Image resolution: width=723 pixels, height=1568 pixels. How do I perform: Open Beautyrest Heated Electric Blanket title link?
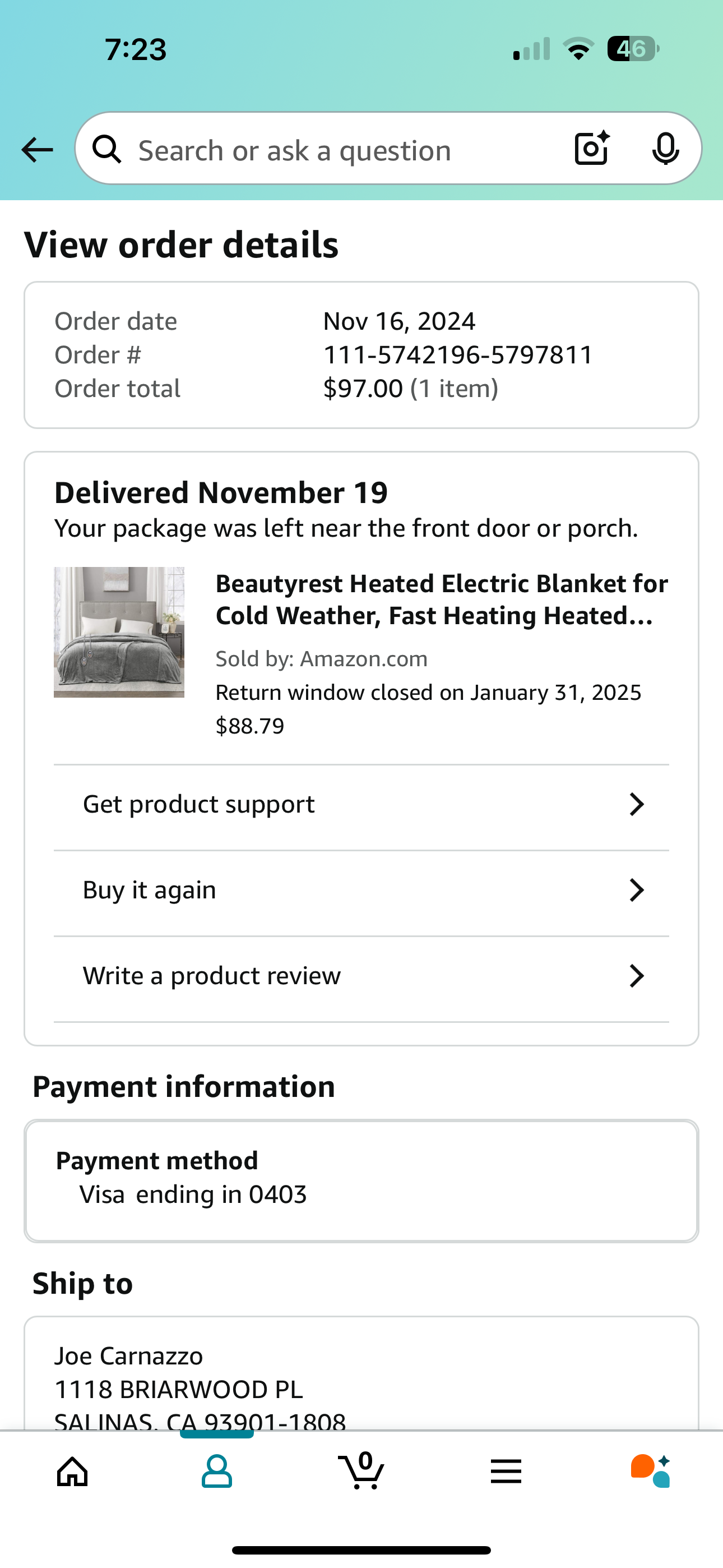(x=442, y=599)
